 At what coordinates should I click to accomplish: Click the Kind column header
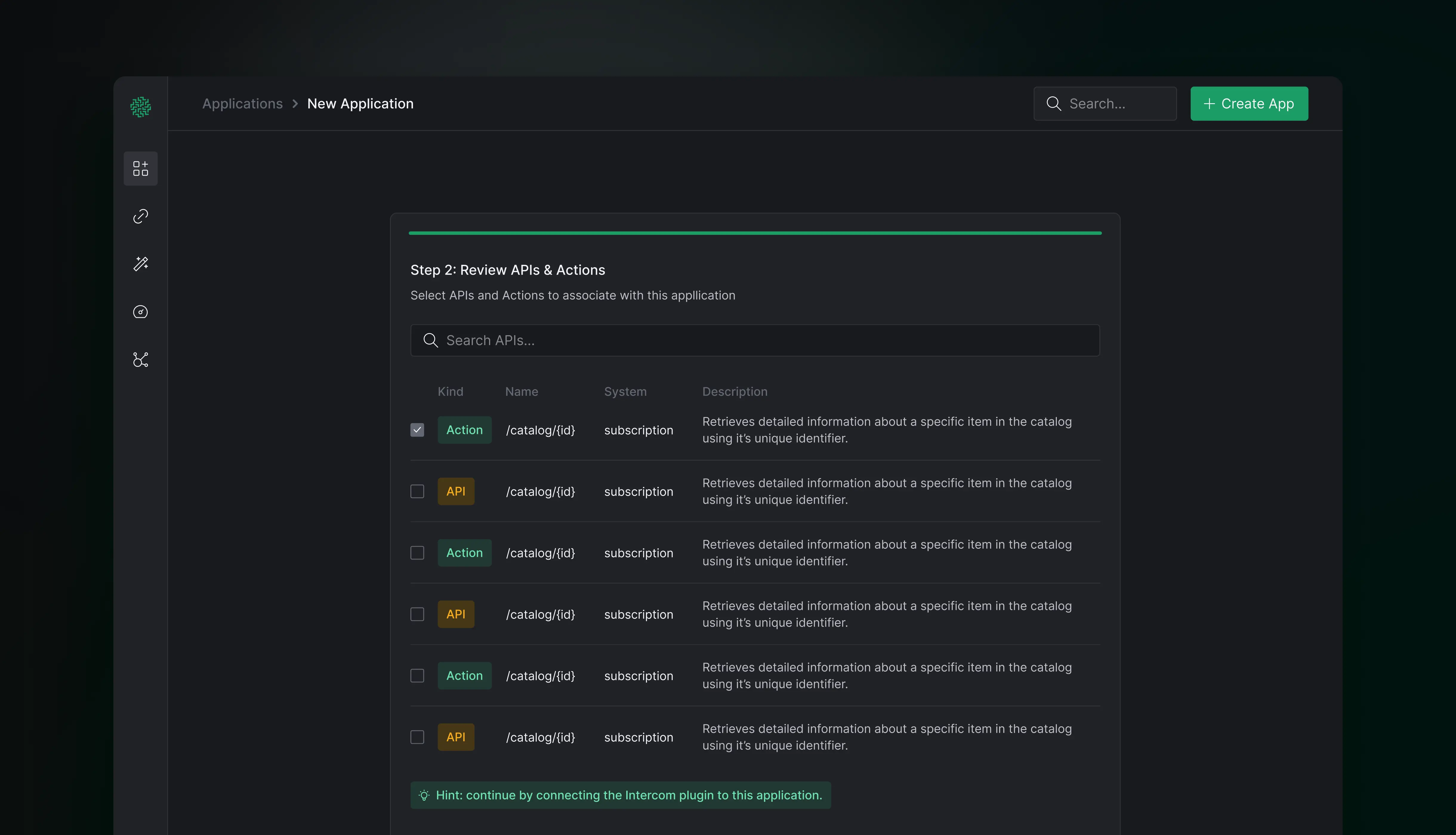point(450,392)
